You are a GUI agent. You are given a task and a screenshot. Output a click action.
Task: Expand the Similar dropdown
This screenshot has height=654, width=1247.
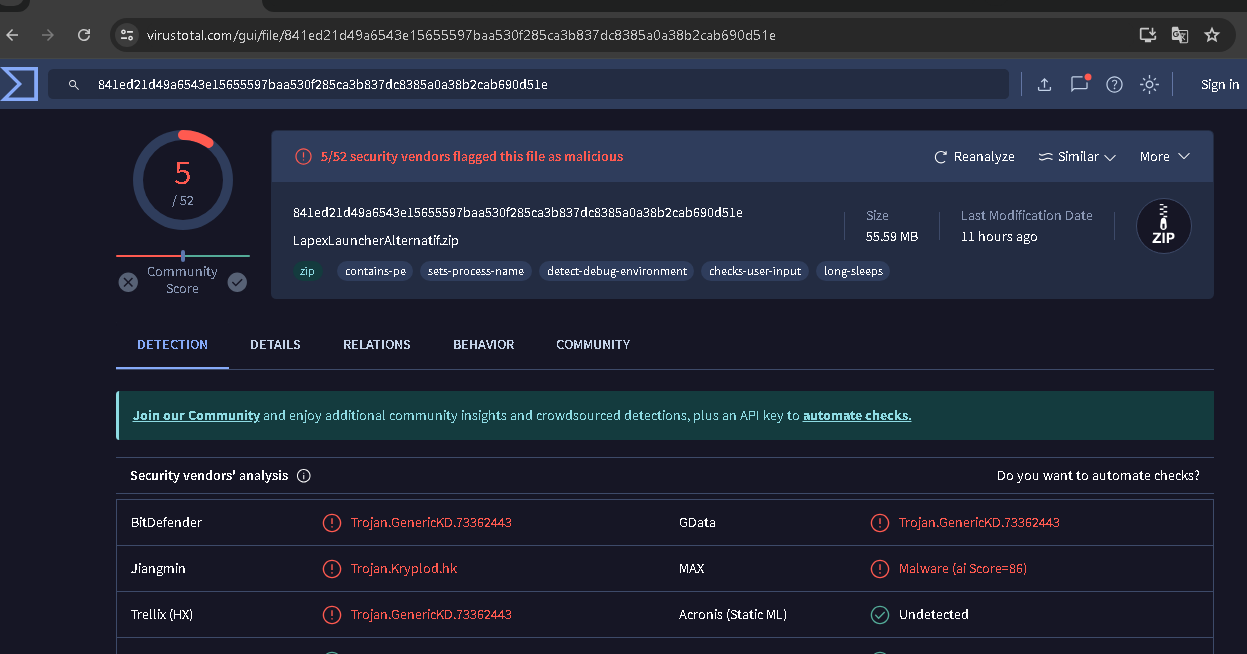coord(1077,157)
